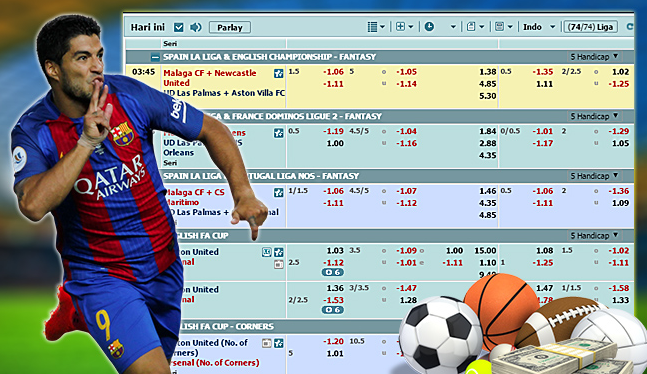The width and height of the screenshot is (647, 374).
Task: Bet FA Cup handicap odds 1.36
Action: coord(335,288)
